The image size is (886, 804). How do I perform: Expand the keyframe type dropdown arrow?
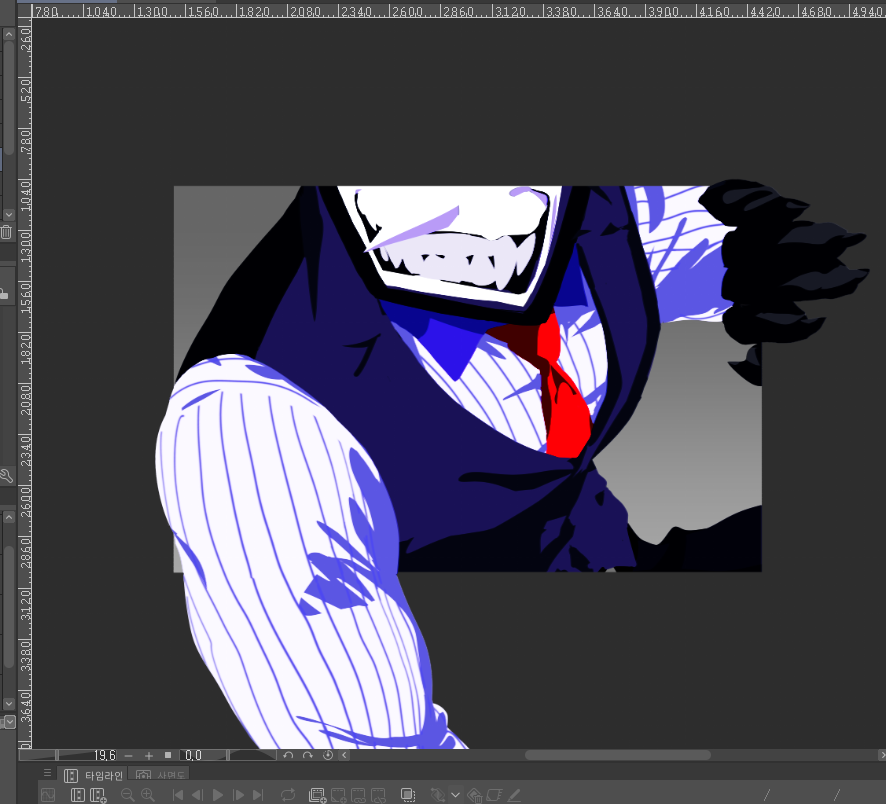[455, 795]
